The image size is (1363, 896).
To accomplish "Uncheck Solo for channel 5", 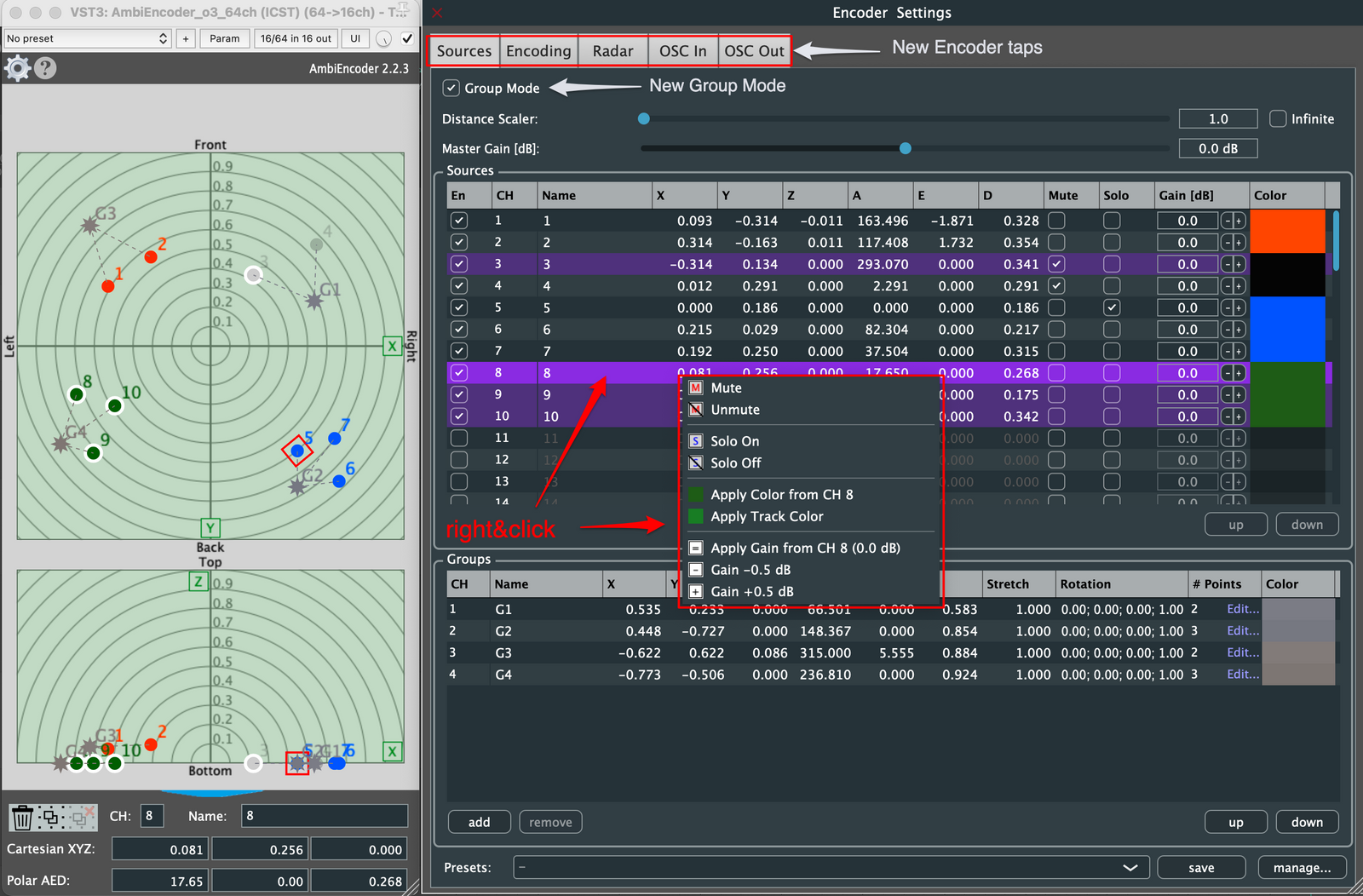I will (x=1112, y=307).
